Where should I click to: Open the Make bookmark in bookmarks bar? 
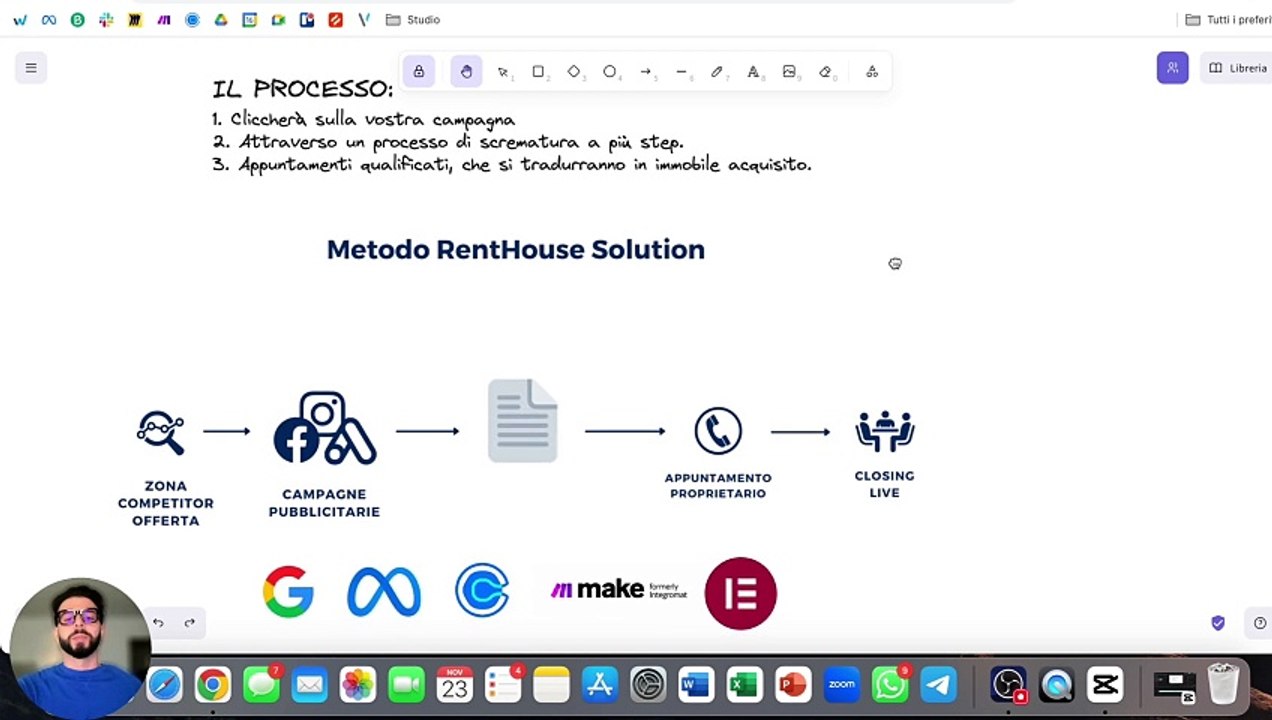(x=164, y=20)
